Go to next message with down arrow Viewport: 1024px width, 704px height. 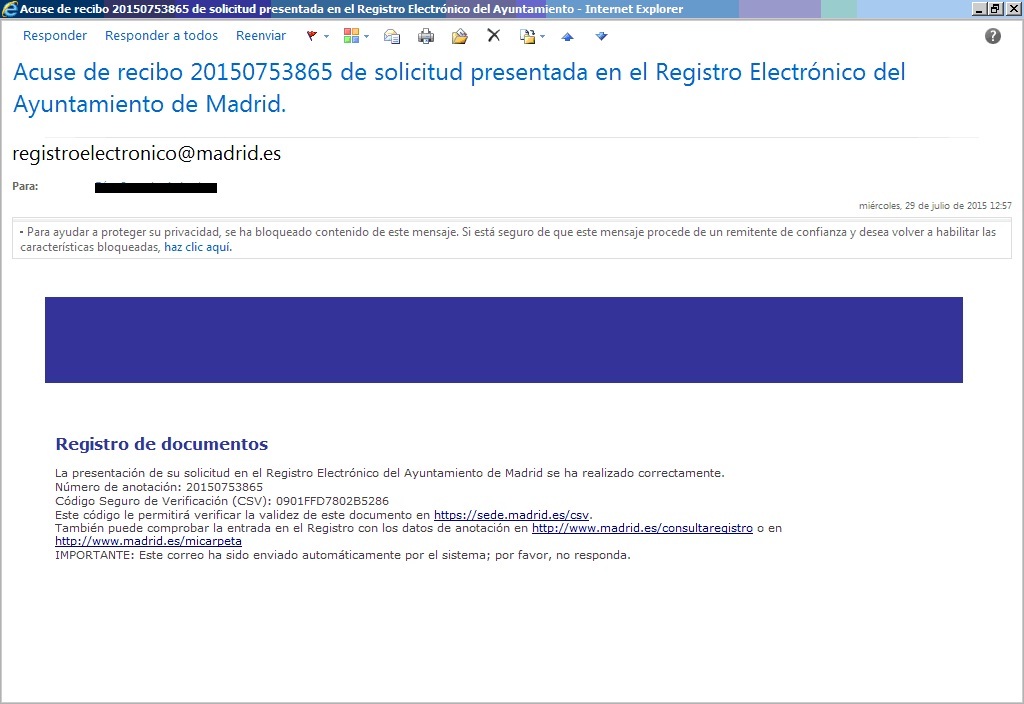point(601,36)
